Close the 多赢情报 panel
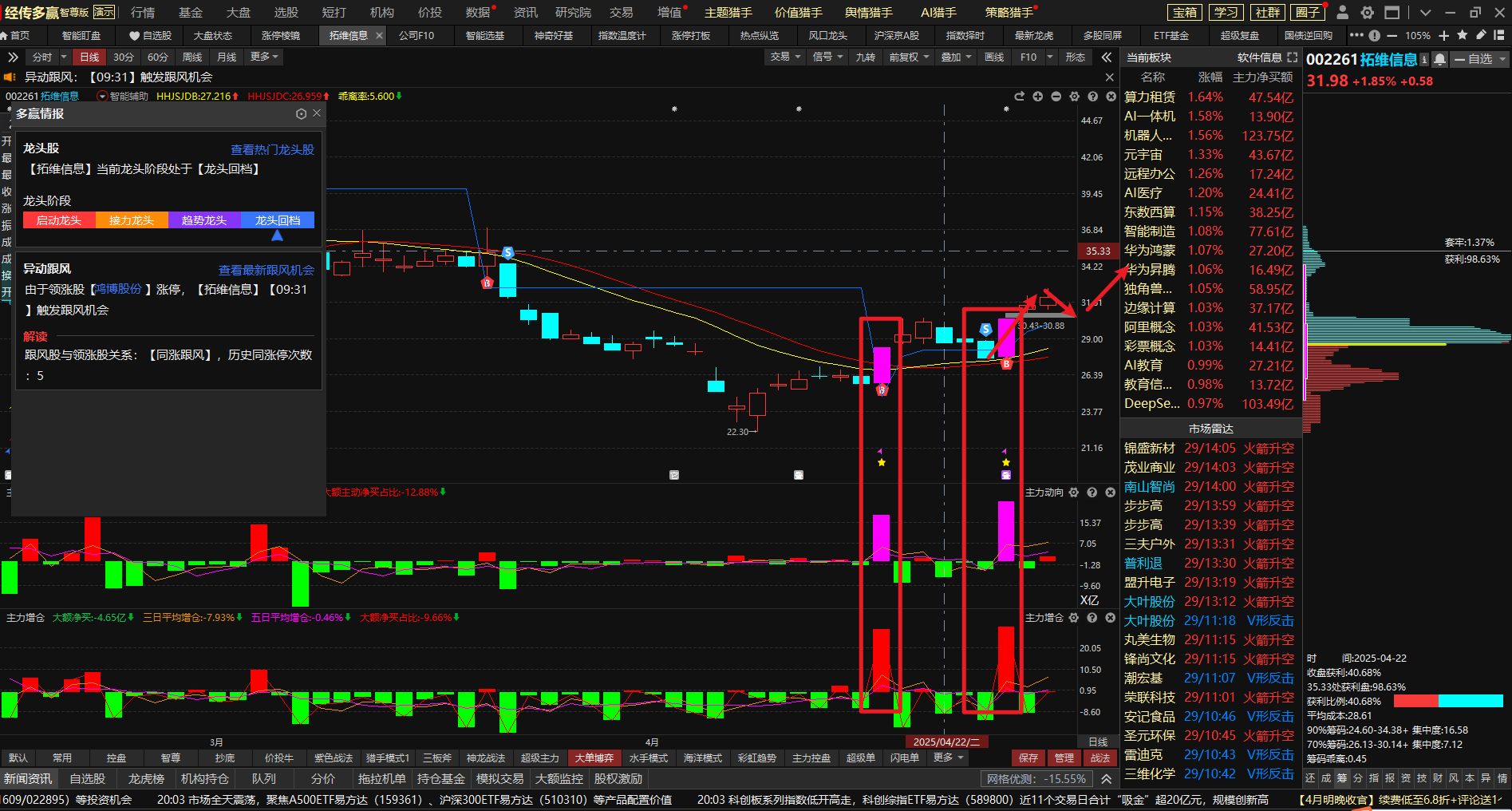 [317, 113]
